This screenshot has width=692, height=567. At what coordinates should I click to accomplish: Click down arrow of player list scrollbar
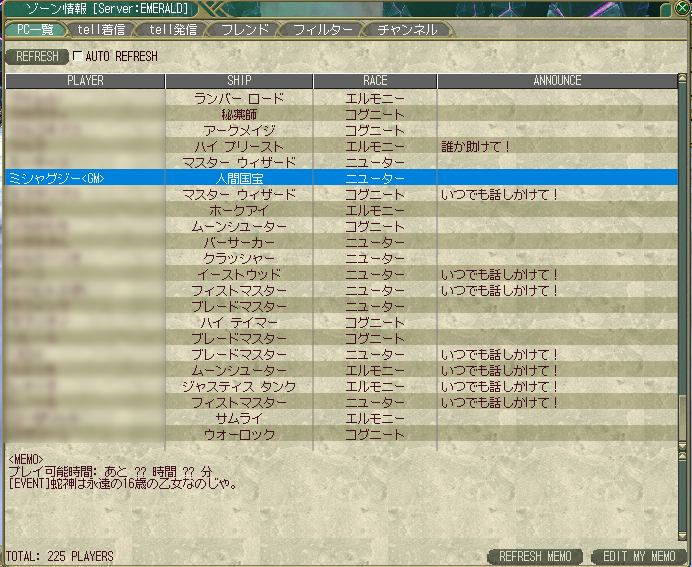tap(683, 446)
